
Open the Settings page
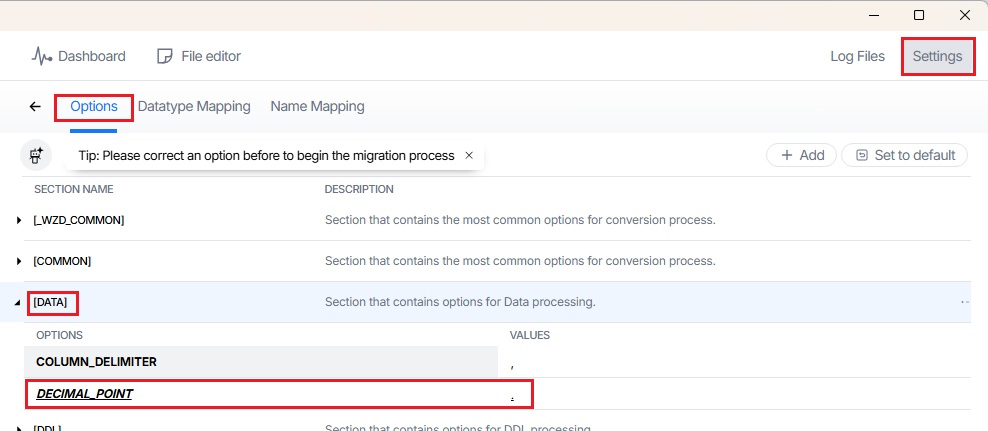(x=937, y=56)
